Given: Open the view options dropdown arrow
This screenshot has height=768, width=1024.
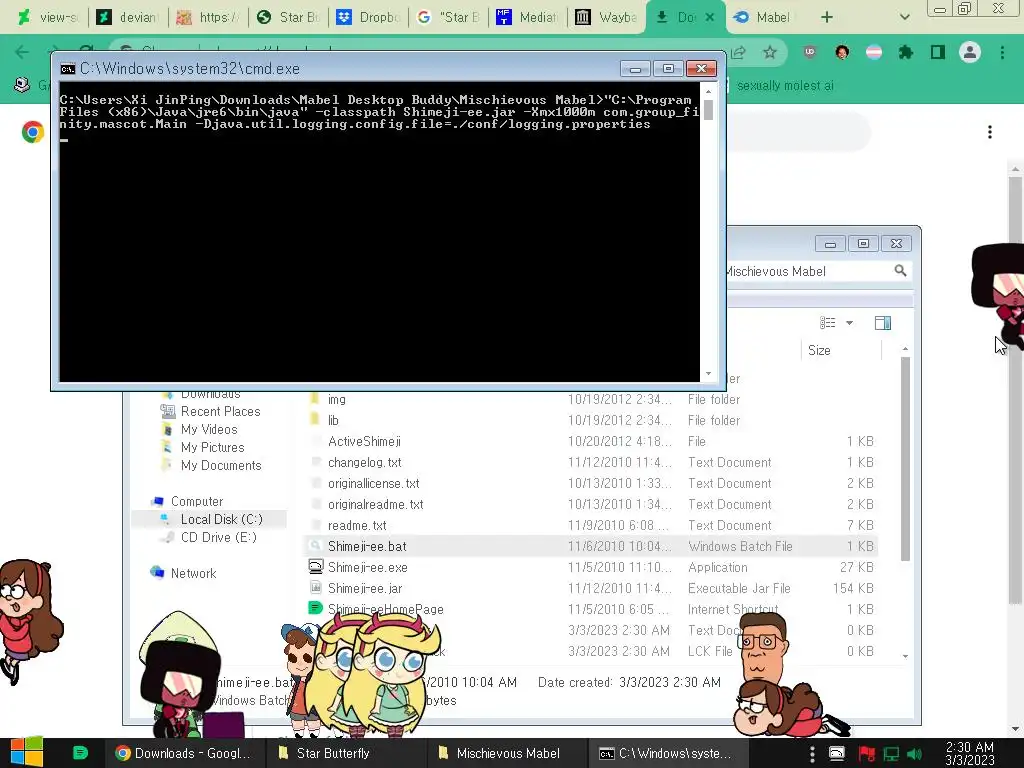Looking at the screenshot, I should click(850, 323).
